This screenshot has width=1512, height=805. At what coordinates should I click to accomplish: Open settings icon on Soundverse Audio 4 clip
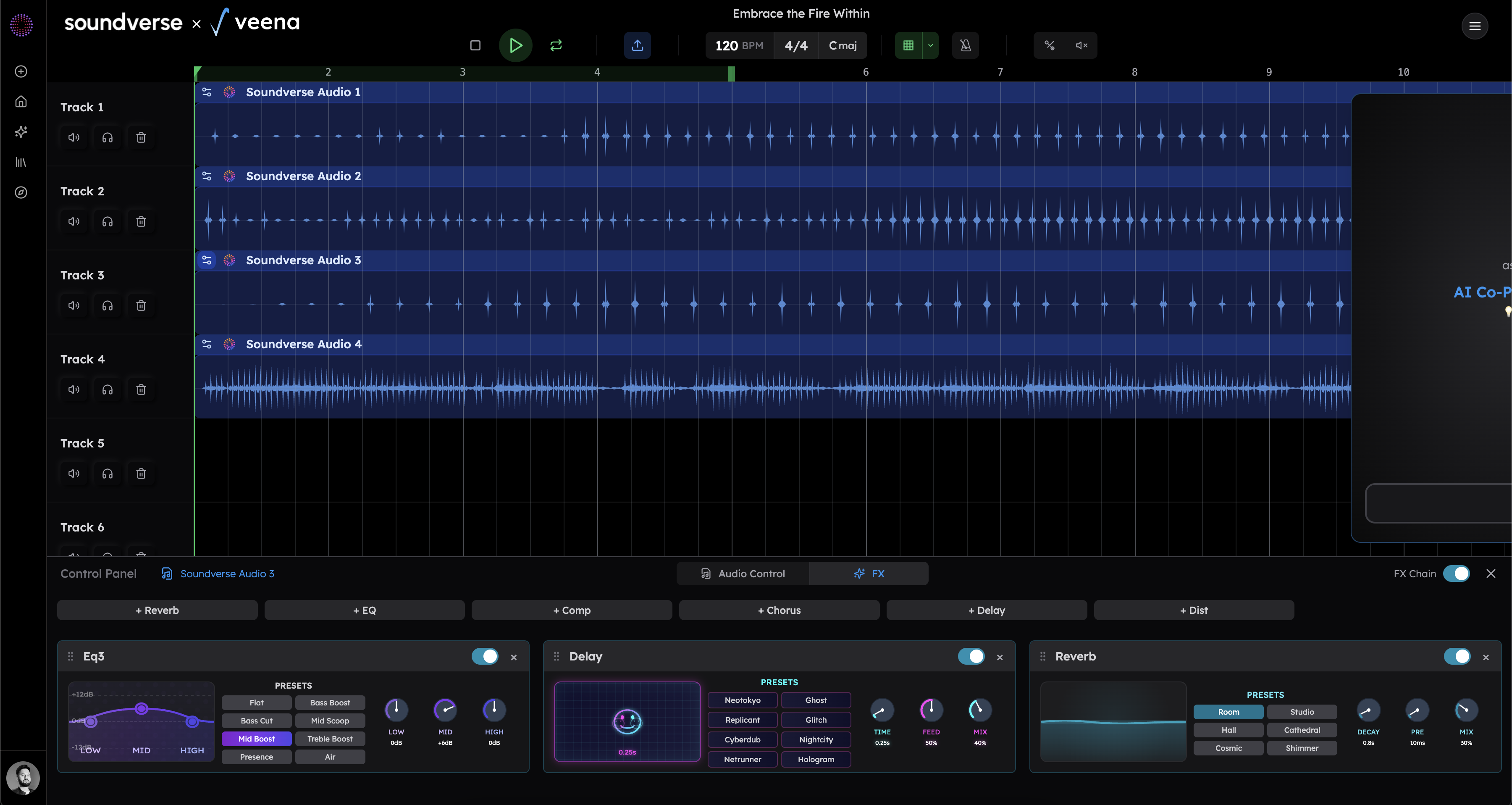pyautogui.click(x=207, y=344)
